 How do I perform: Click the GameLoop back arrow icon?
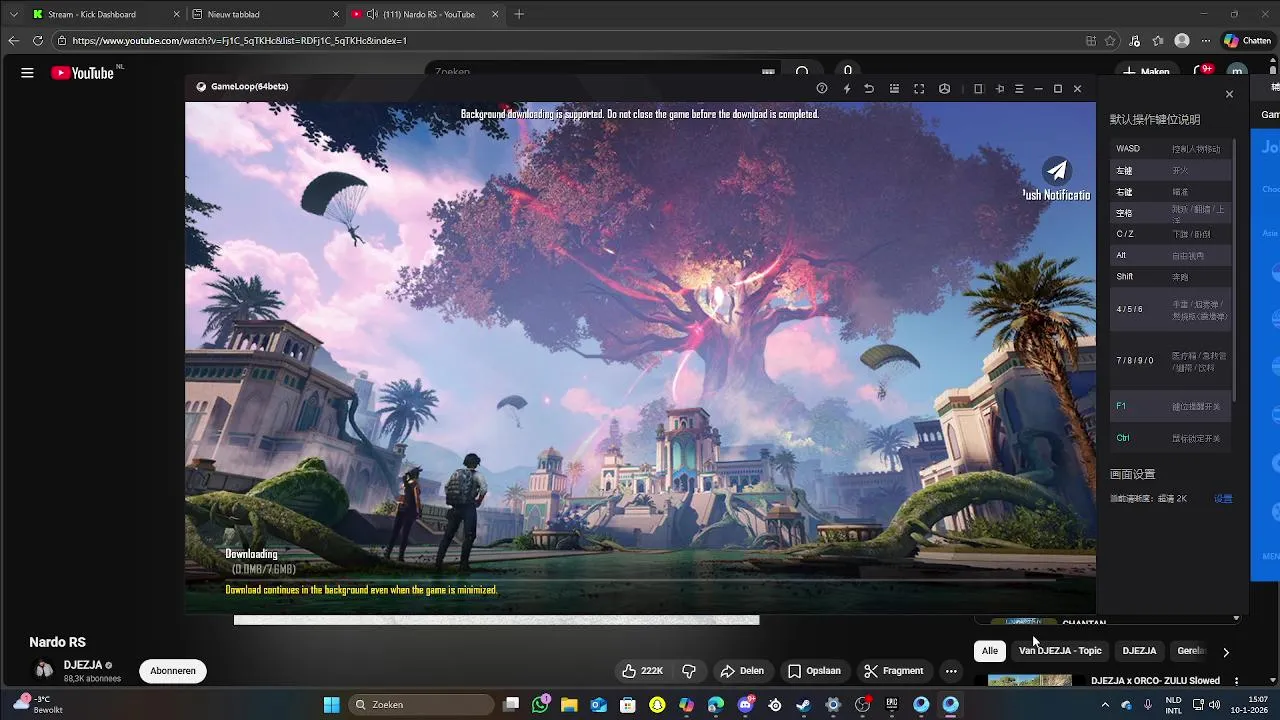point(869,88)
